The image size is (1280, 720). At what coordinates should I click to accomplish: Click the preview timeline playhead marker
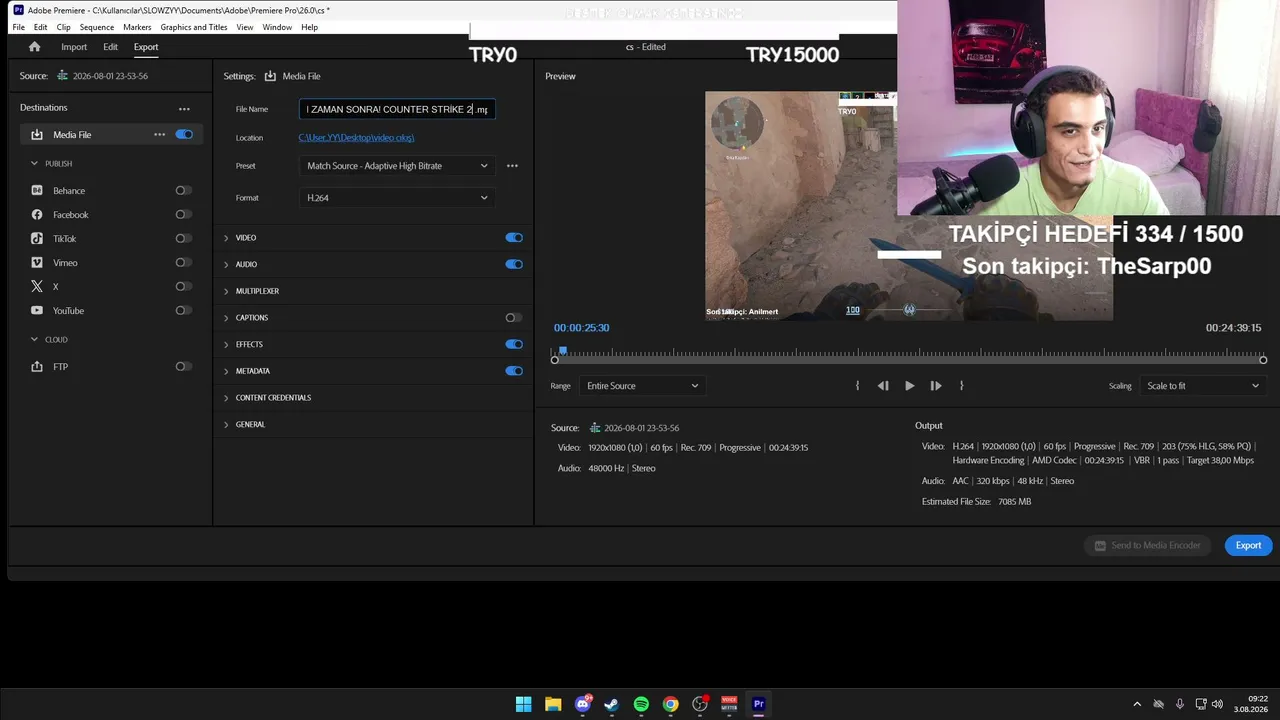pyautogui.click(x=563, y=351)
